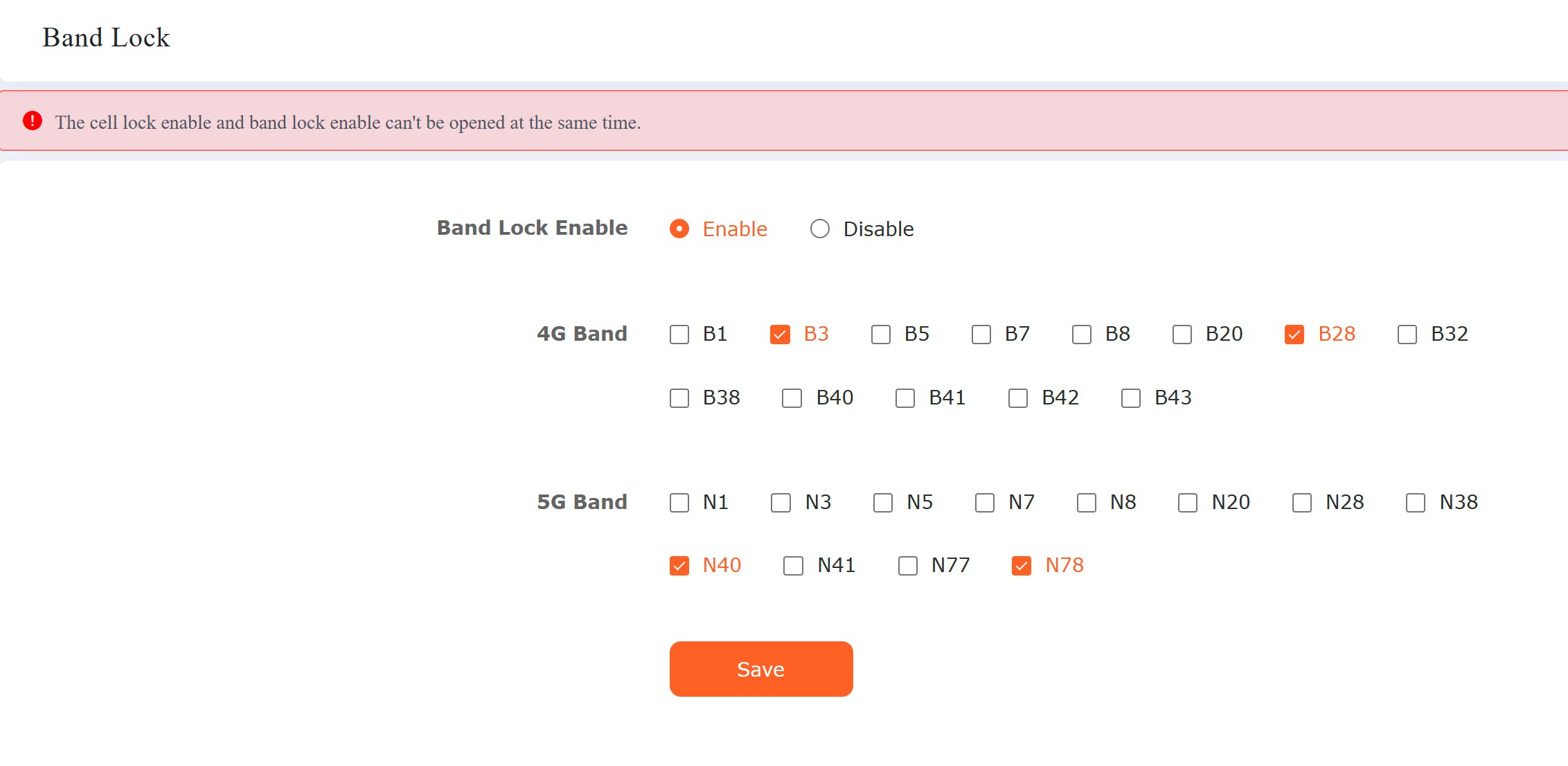Click the Band Lock page heading
Image resolution: width=1568 pixels, height=766 pixels.
pos(106,37)
